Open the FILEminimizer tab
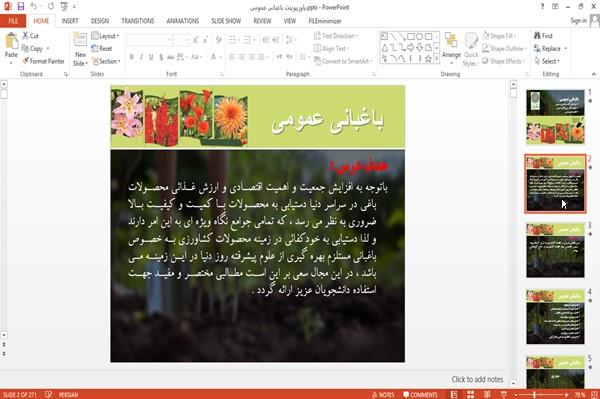Screen dimensions: 600x399 click(x=325, y=21)
